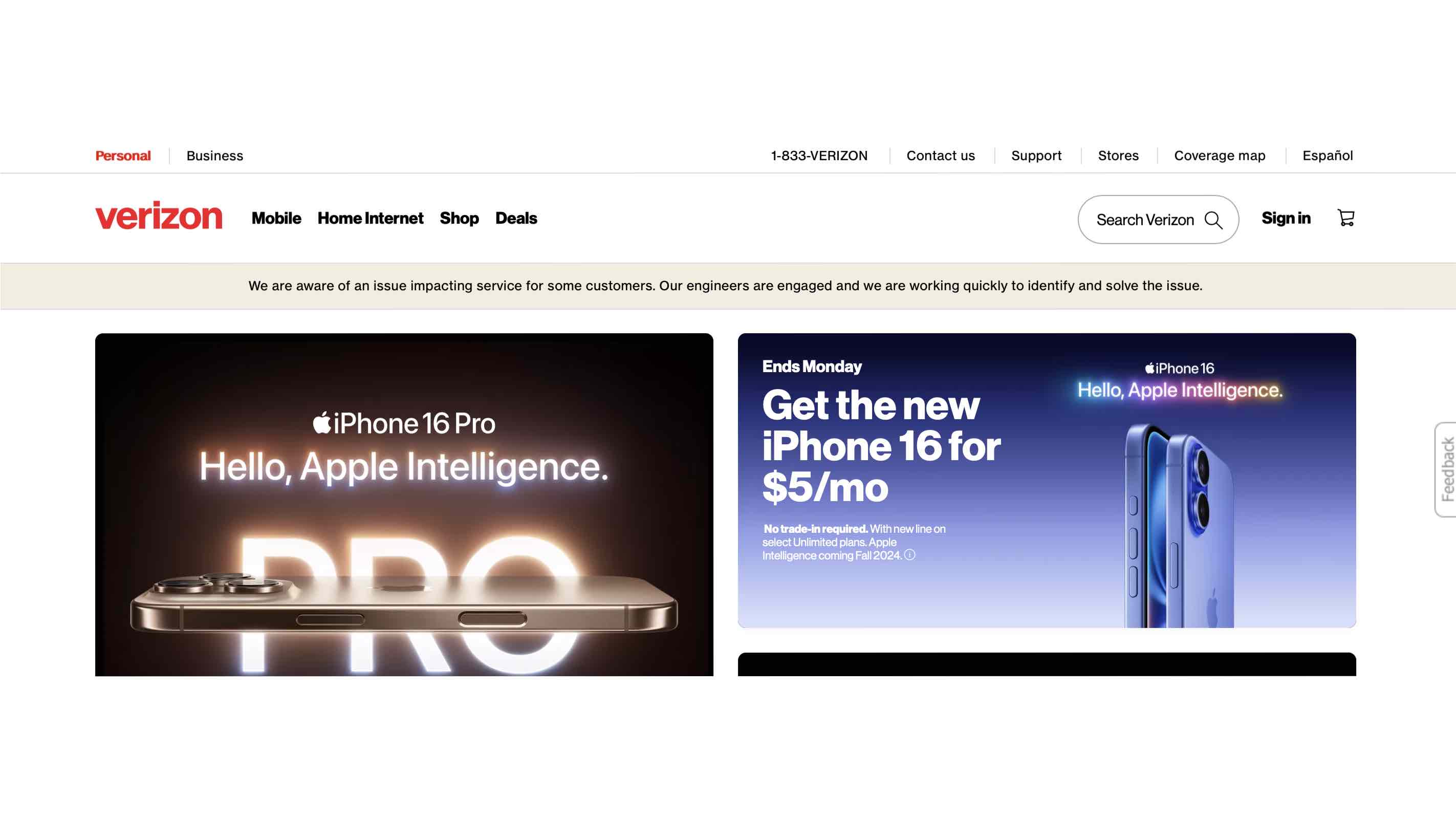Expand the Shop navigation dropdown
The height and width of the screenshot is (819, 1456).
click(459, 218)
